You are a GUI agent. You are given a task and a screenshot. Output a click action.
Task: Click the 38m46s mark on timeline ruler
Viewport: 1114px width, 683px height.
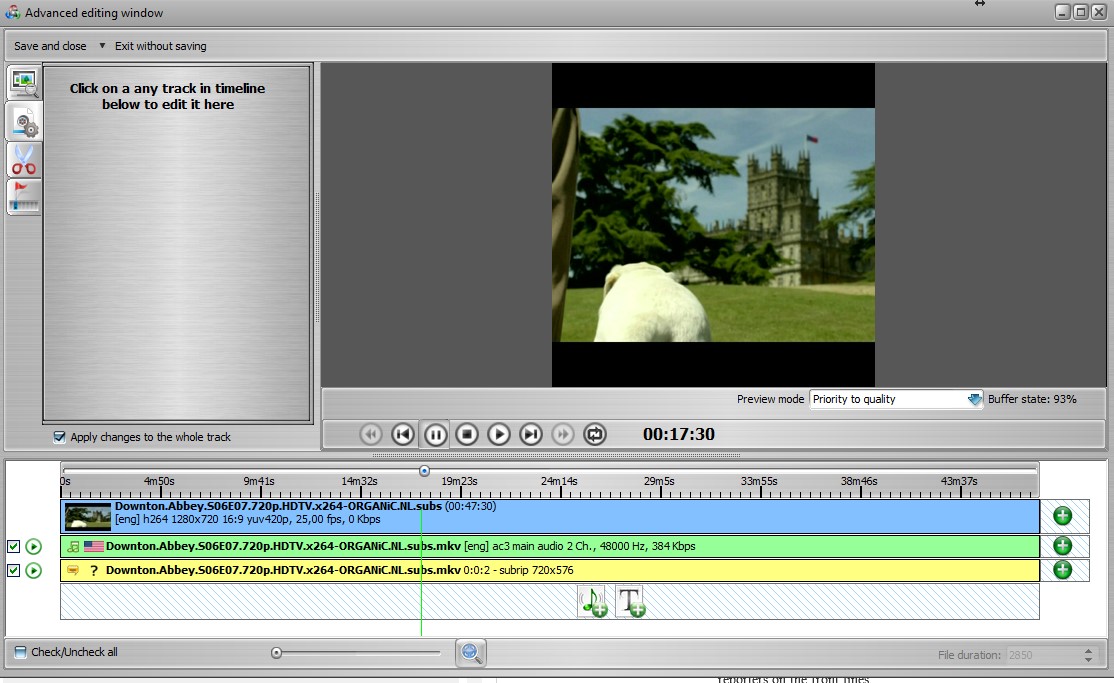click(859, 481)
